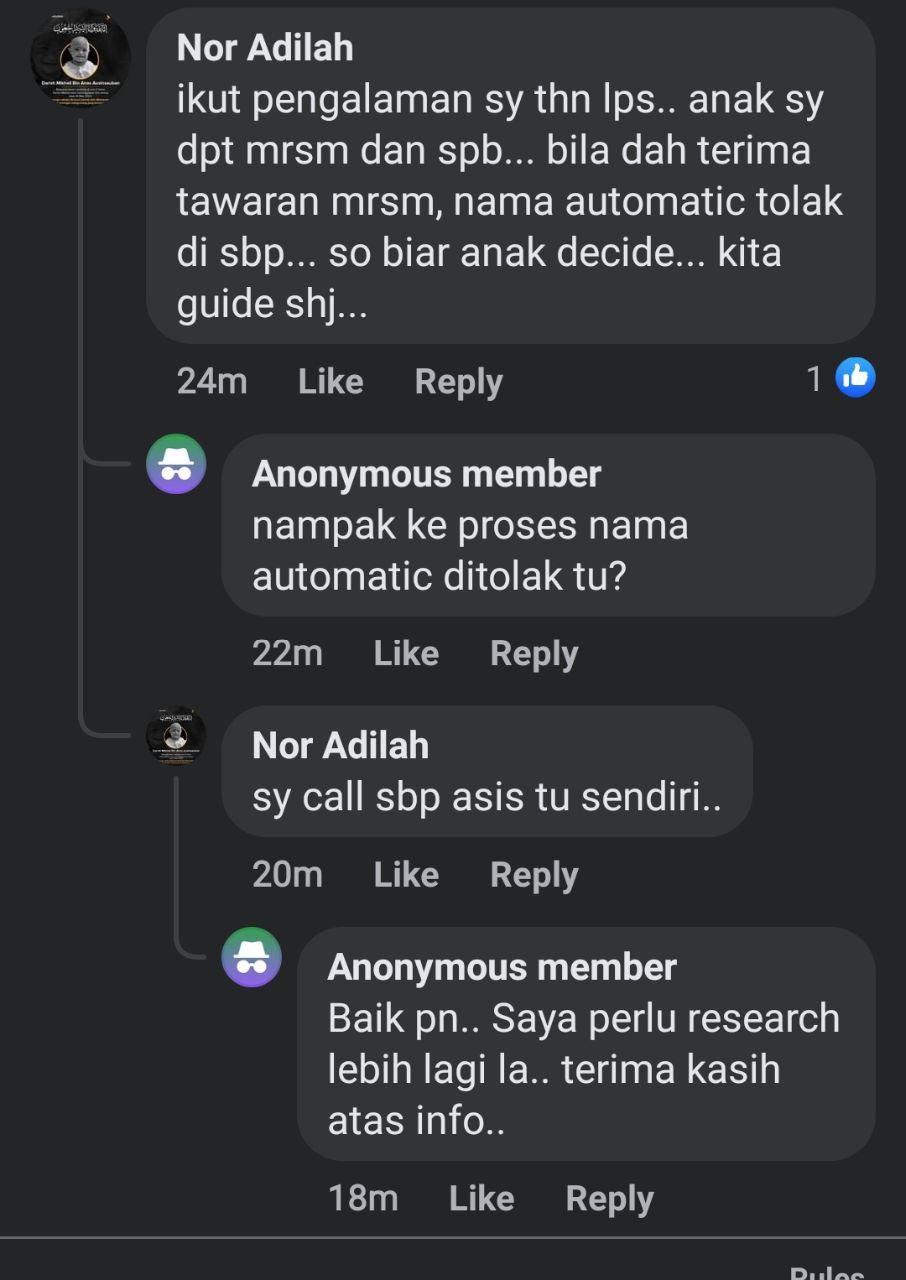Like the 'Baik pn' reply from 18m ago
906x1280 pixels.
(481, 1197)
